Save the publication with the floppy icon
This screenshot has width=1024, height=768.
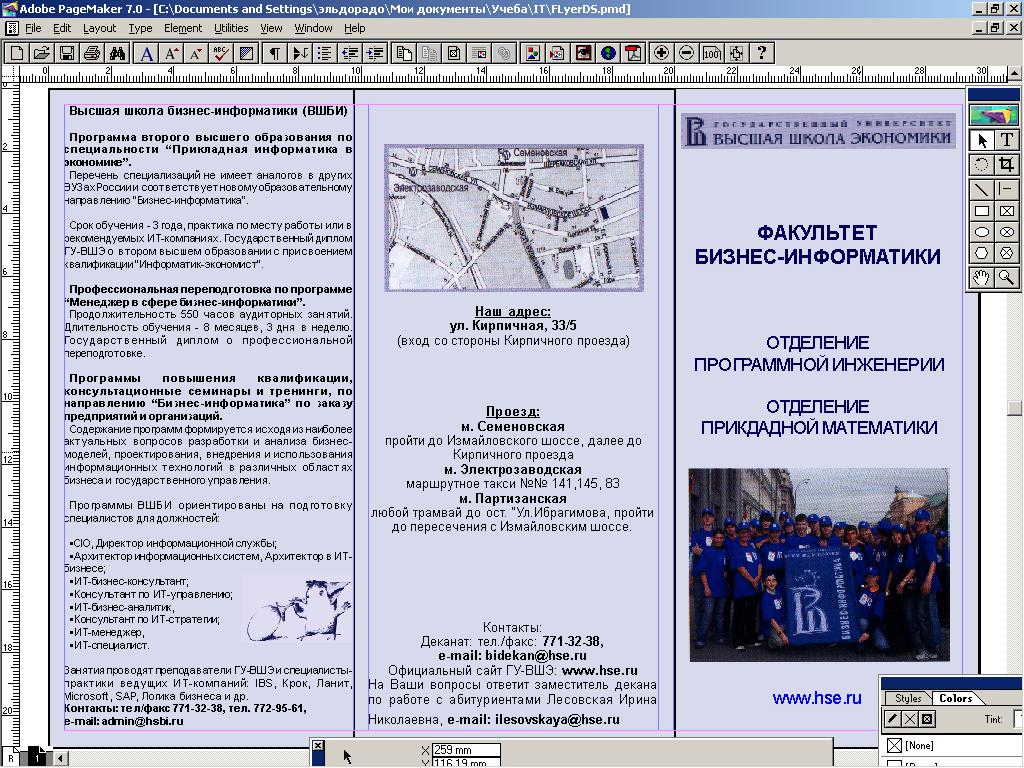click(x=67, y=53)
